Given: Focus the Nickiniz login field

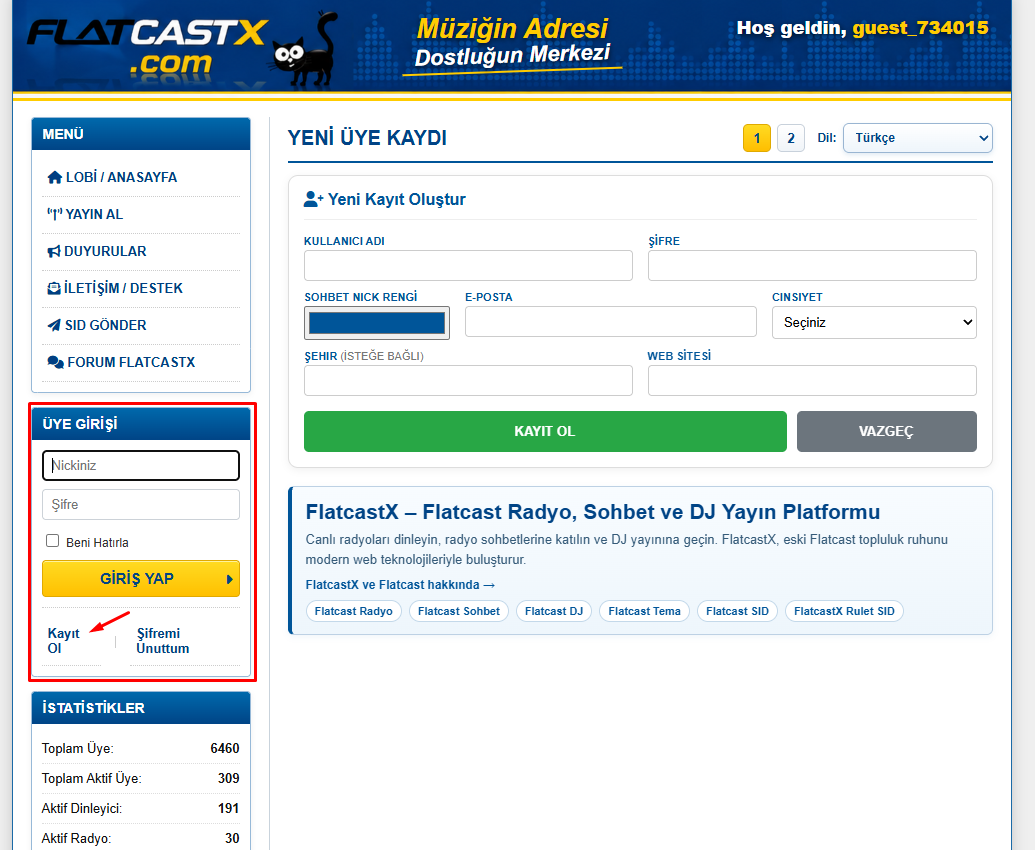Looking at the screenshot, I should pos(141,465).
